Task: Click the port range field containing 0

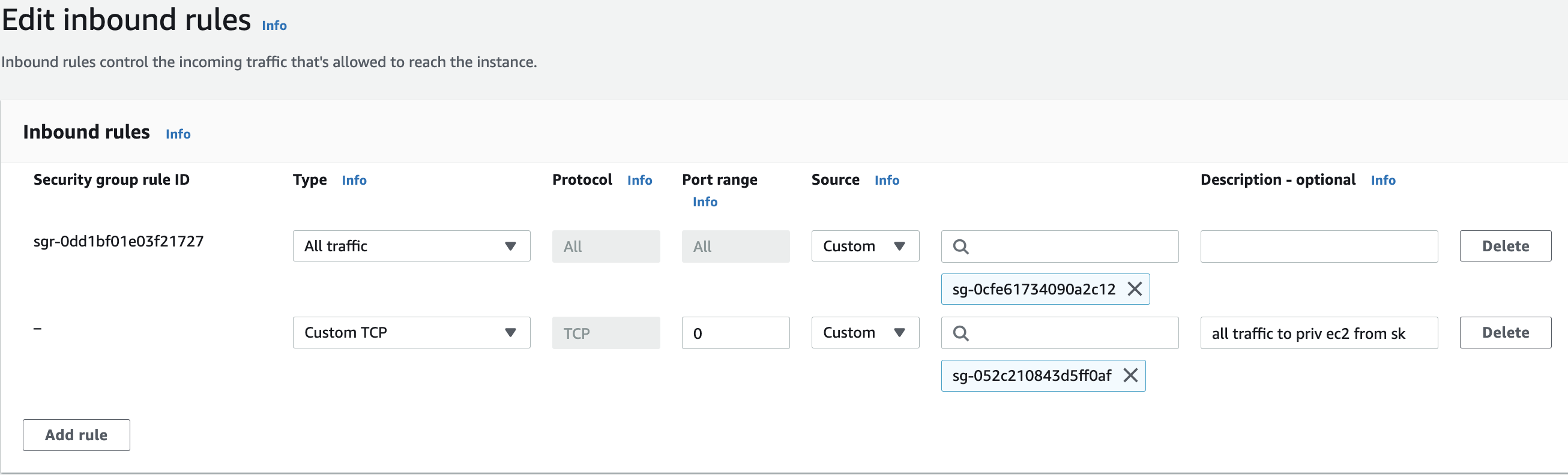Action: click(735, 333)
